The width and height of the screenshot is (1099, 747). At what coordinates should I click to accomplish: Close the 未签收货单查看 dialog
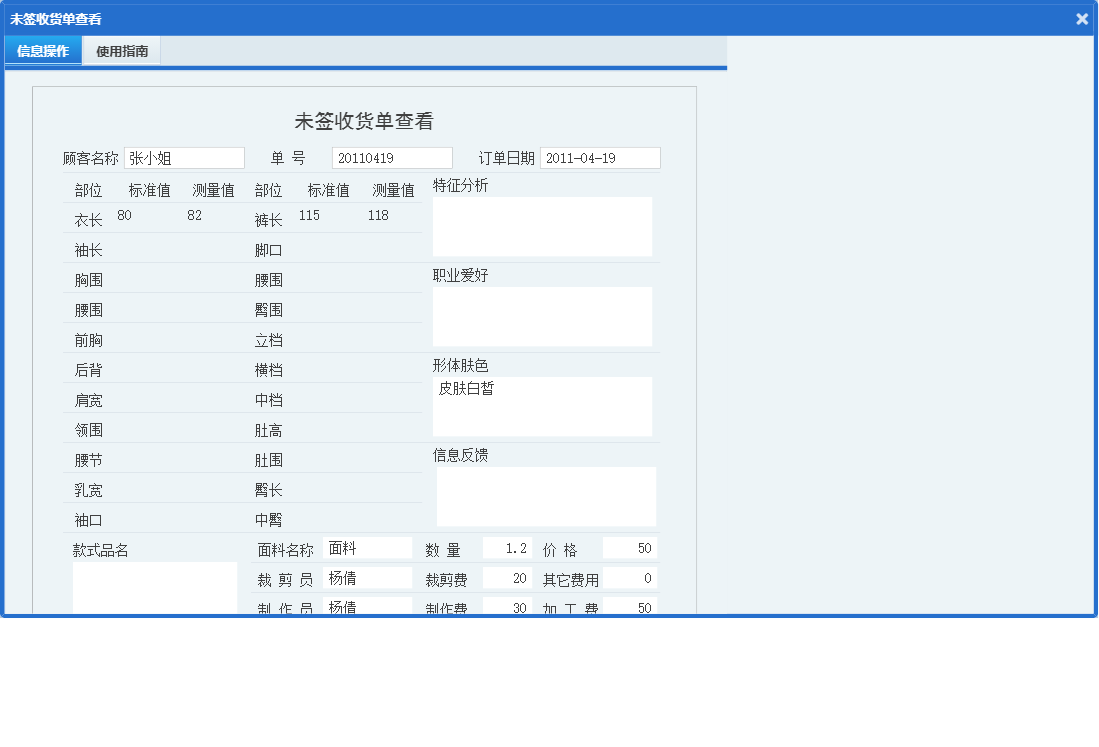1083,18
